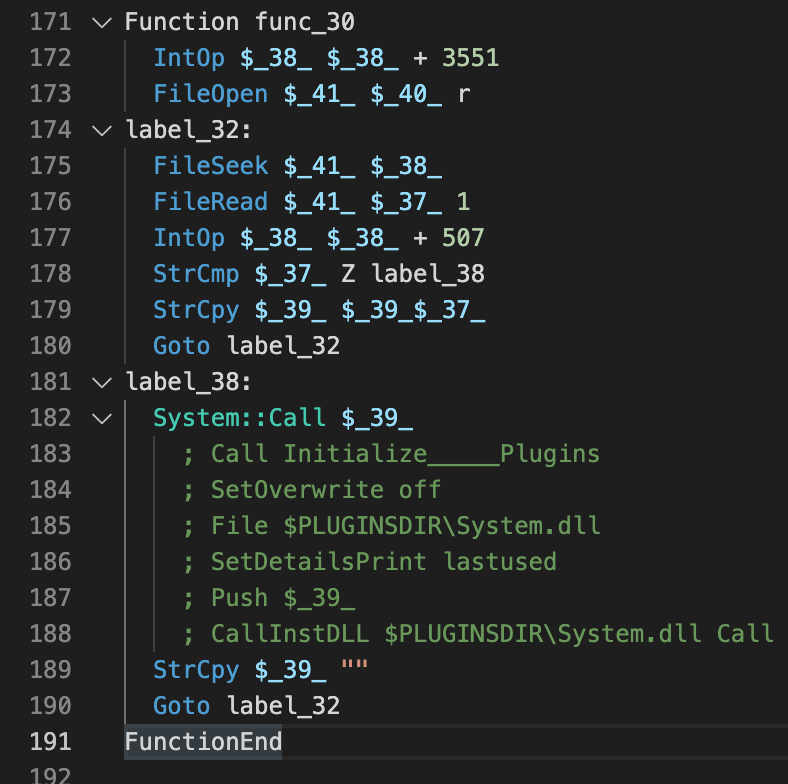Click line number 191 in the gutter
The image size is (788, 784).
[x=50, y=742]
